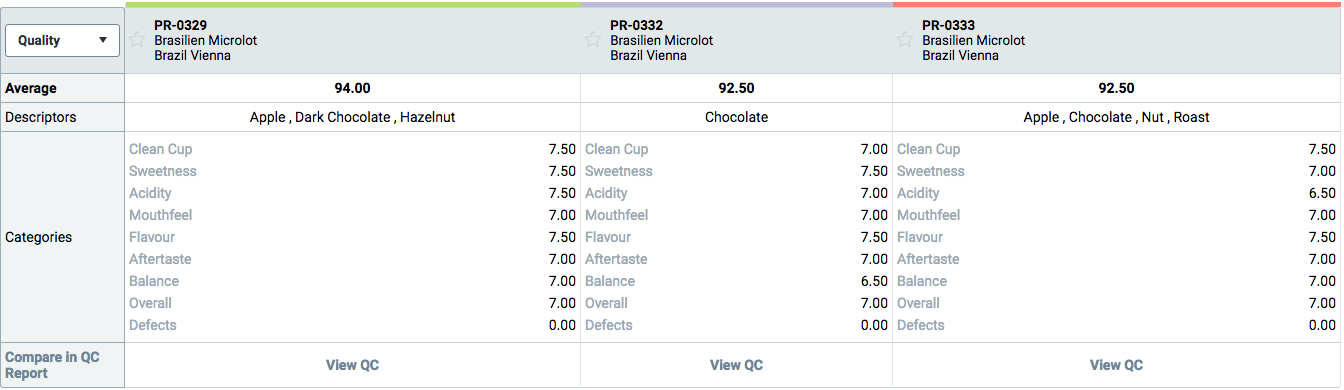1344x390 pixels.
Task: Open the Quality dropdown selector
Action: click(62, 40)
